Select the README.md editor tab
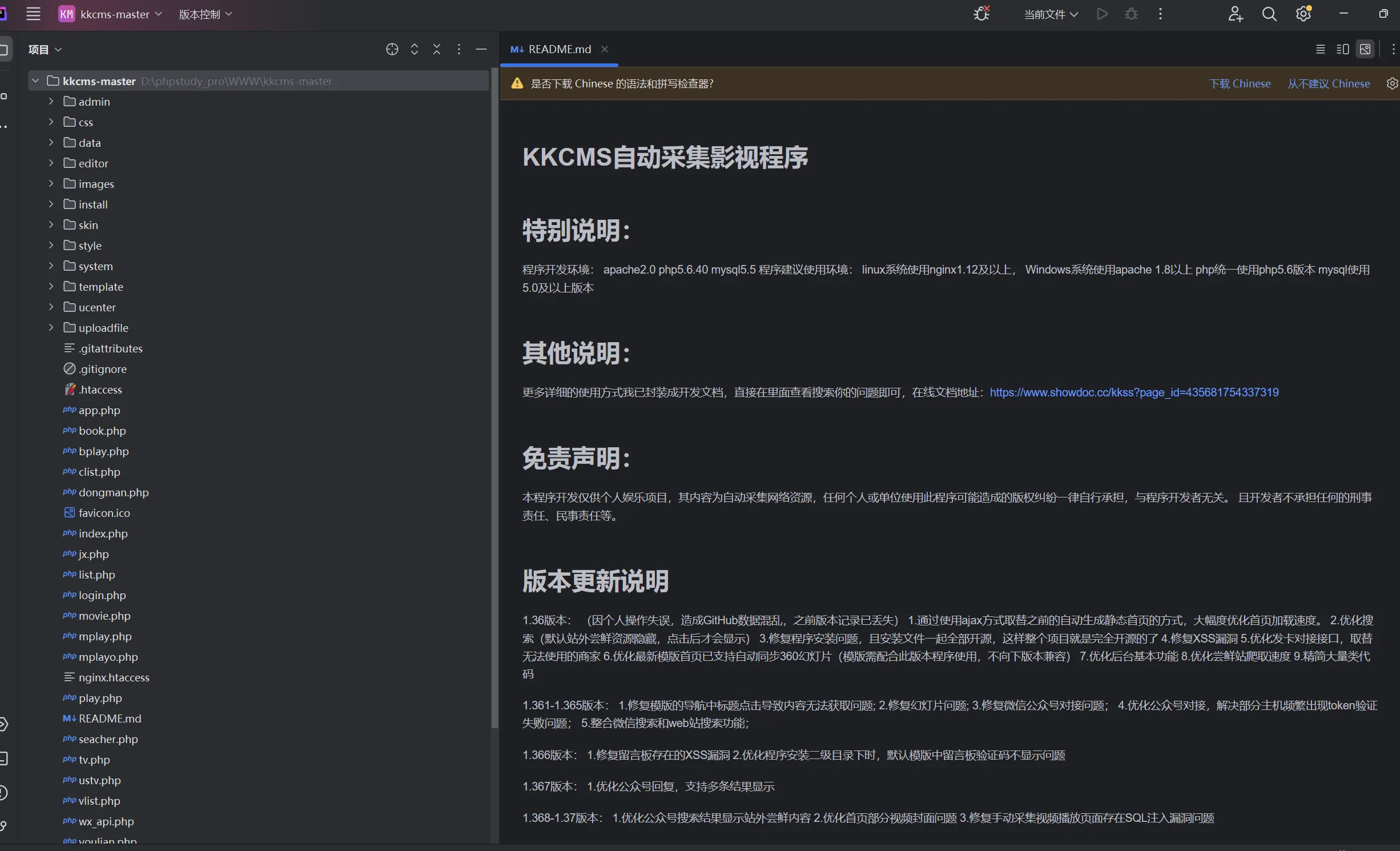1400x851 pixels. 558,50
